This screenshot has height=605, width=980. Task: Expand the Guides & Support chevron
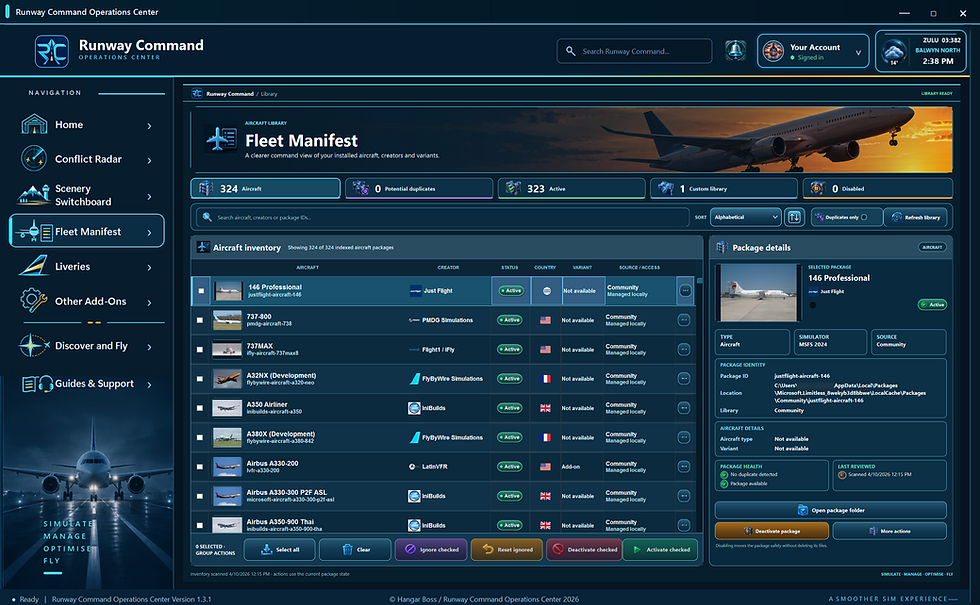pyautogui.click(x=149, y=385)
